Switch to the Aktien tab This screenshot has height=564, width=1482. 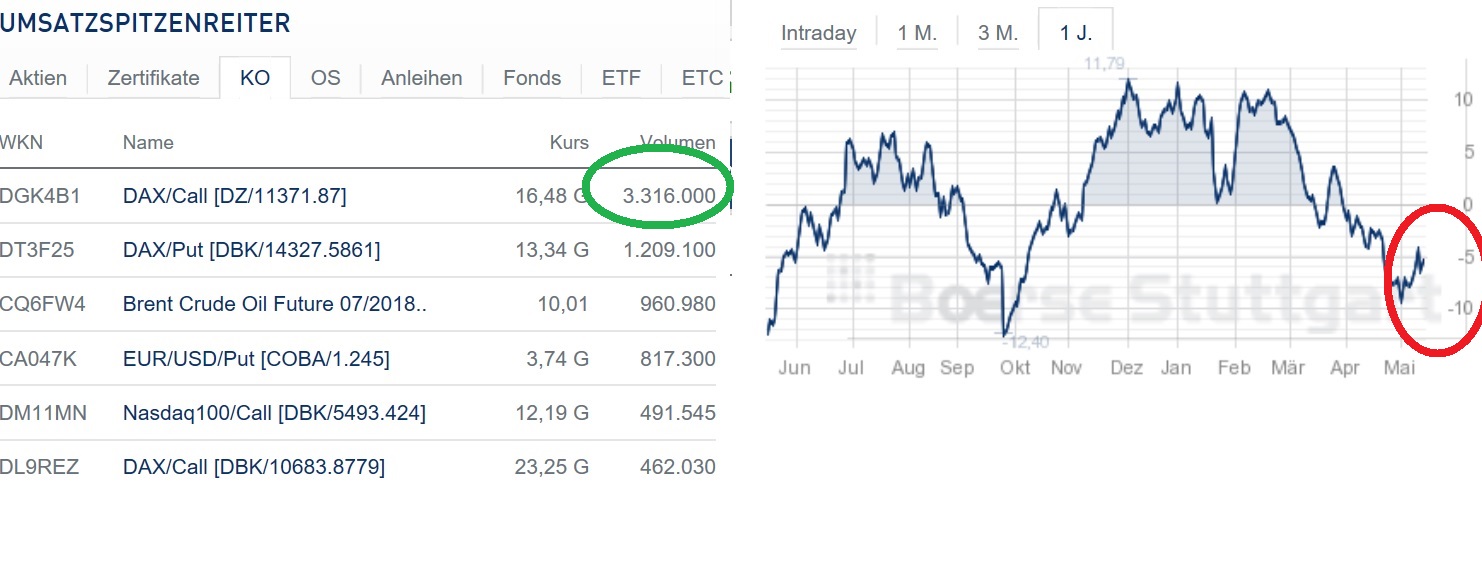(38, 78)
